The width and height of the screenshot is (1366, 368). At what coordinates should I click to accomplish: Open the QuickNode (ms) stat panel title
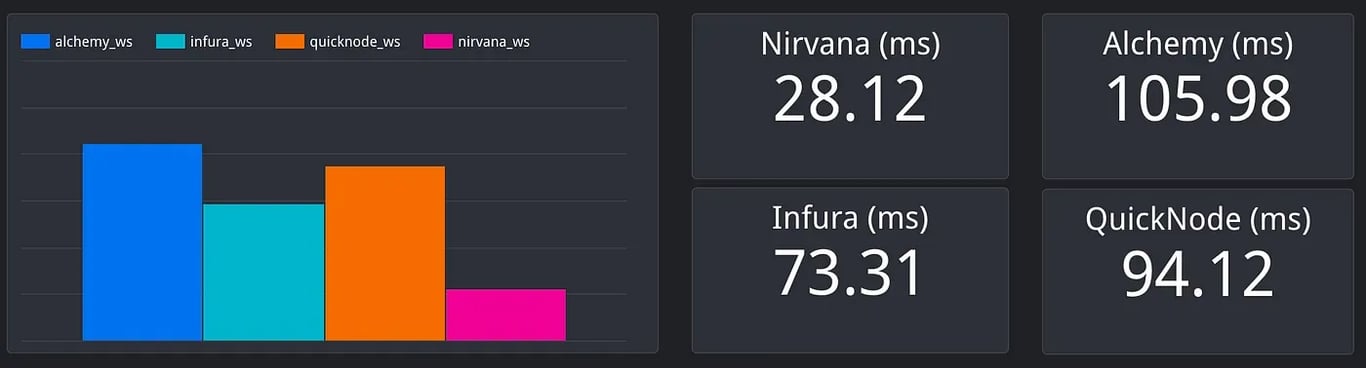tap(1198, 219)
